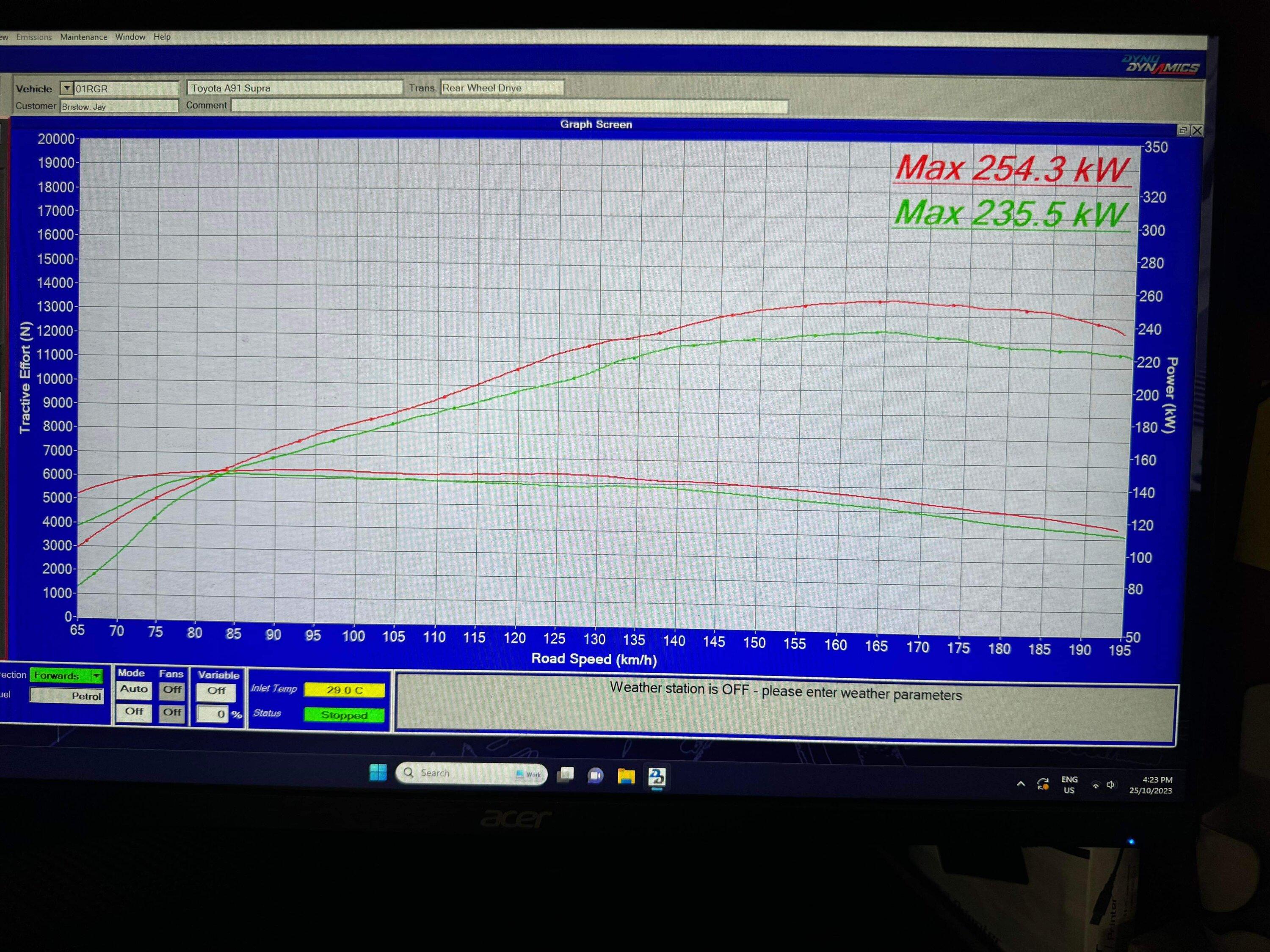Viewport: 1270px width, 952px height.
Task: Restore the Graph Screen window
Action: click(x=1182, y=130)
